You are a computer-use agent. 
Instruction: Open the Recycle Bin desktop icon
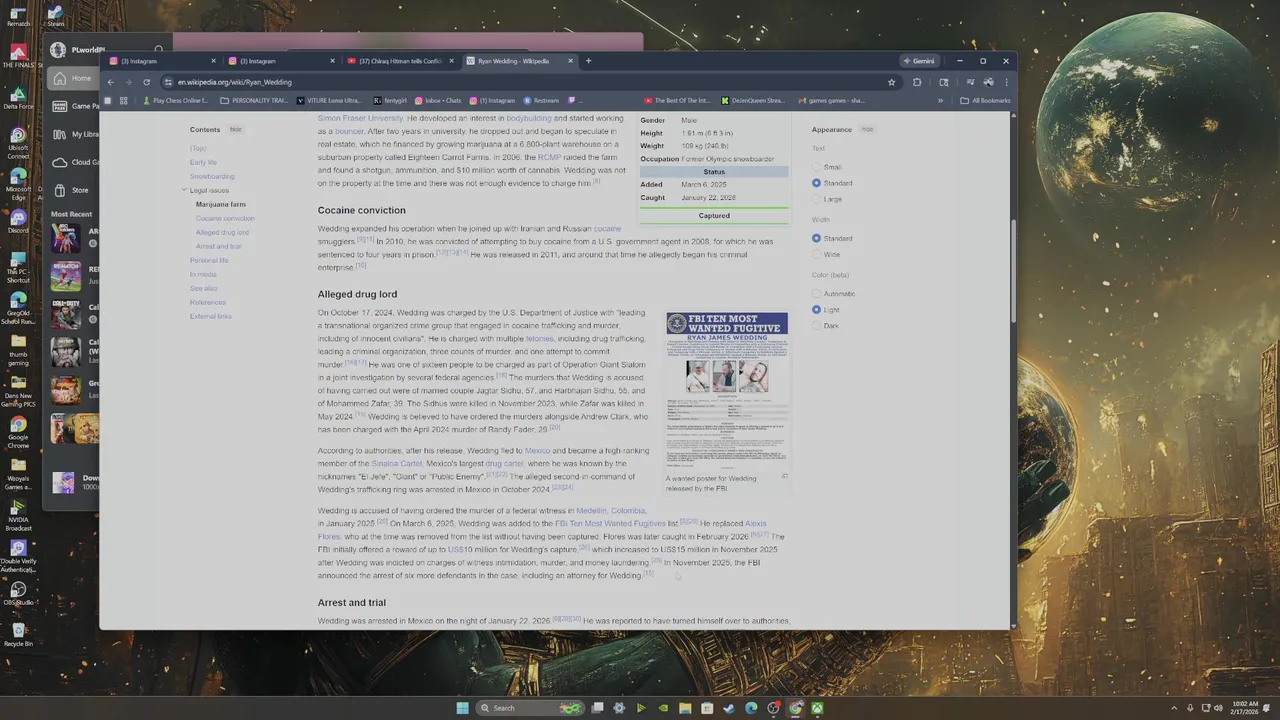click(17, 635)
